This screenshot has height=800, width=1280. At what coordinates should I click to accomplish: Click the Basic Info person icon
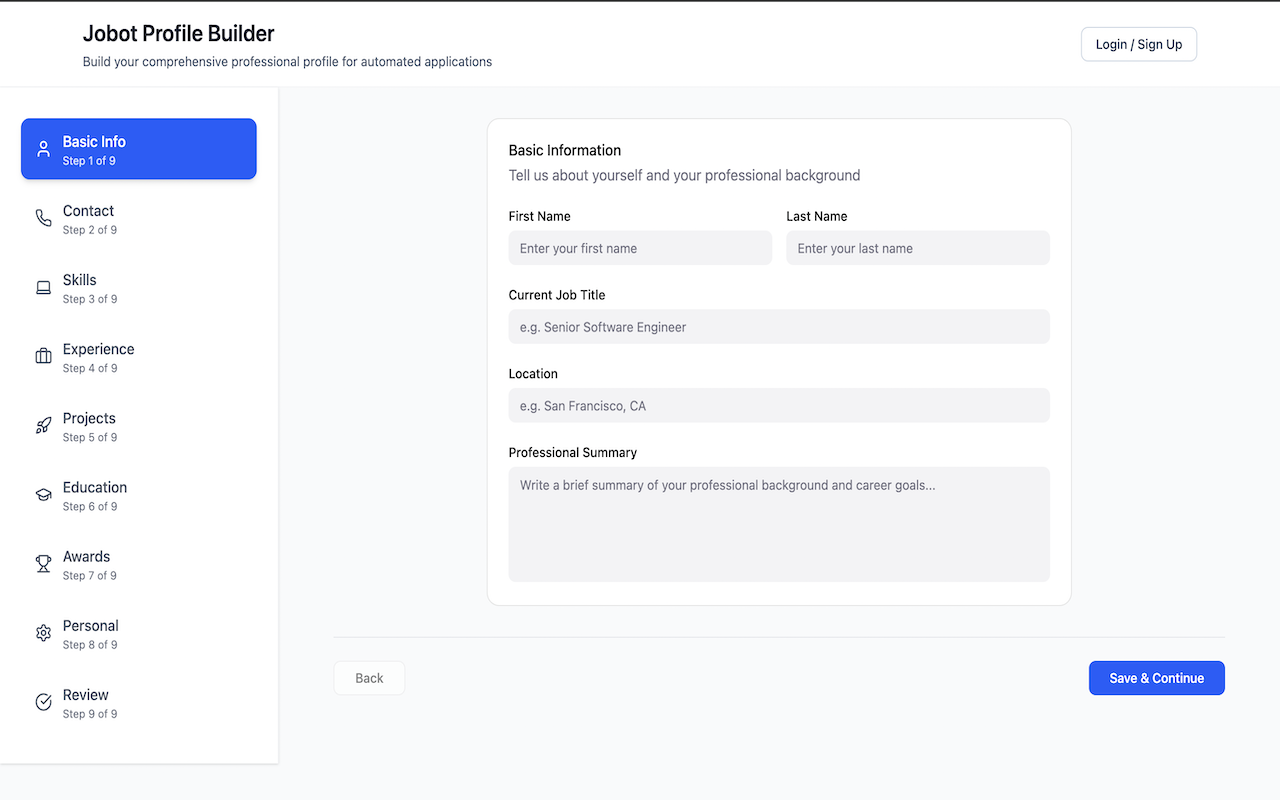coord(43,148)
